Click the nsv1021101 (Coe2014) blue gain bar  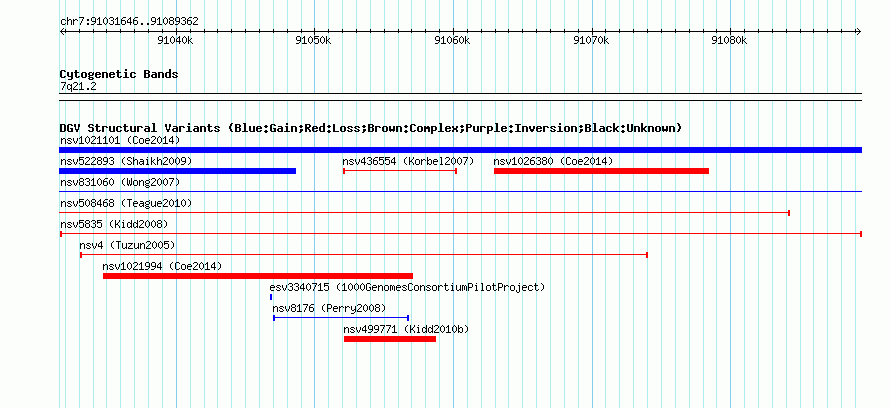(x=460, y=150)
